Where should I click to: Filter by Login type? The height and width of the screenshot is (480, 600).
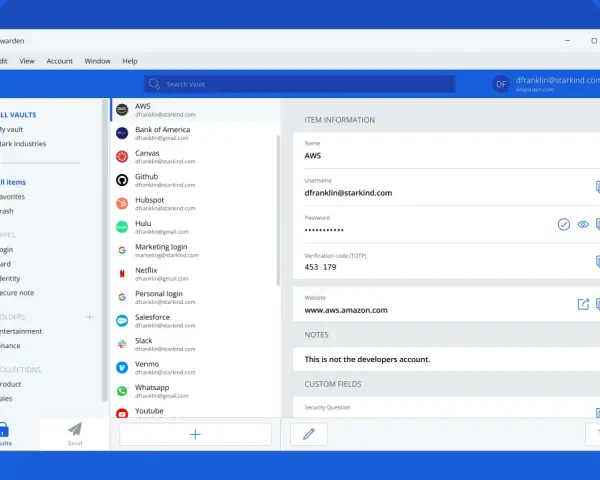click(7, 250)
